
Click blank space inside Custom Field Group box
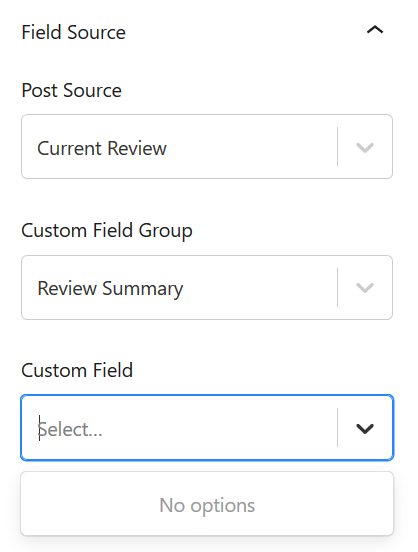[x=259, y=288]
